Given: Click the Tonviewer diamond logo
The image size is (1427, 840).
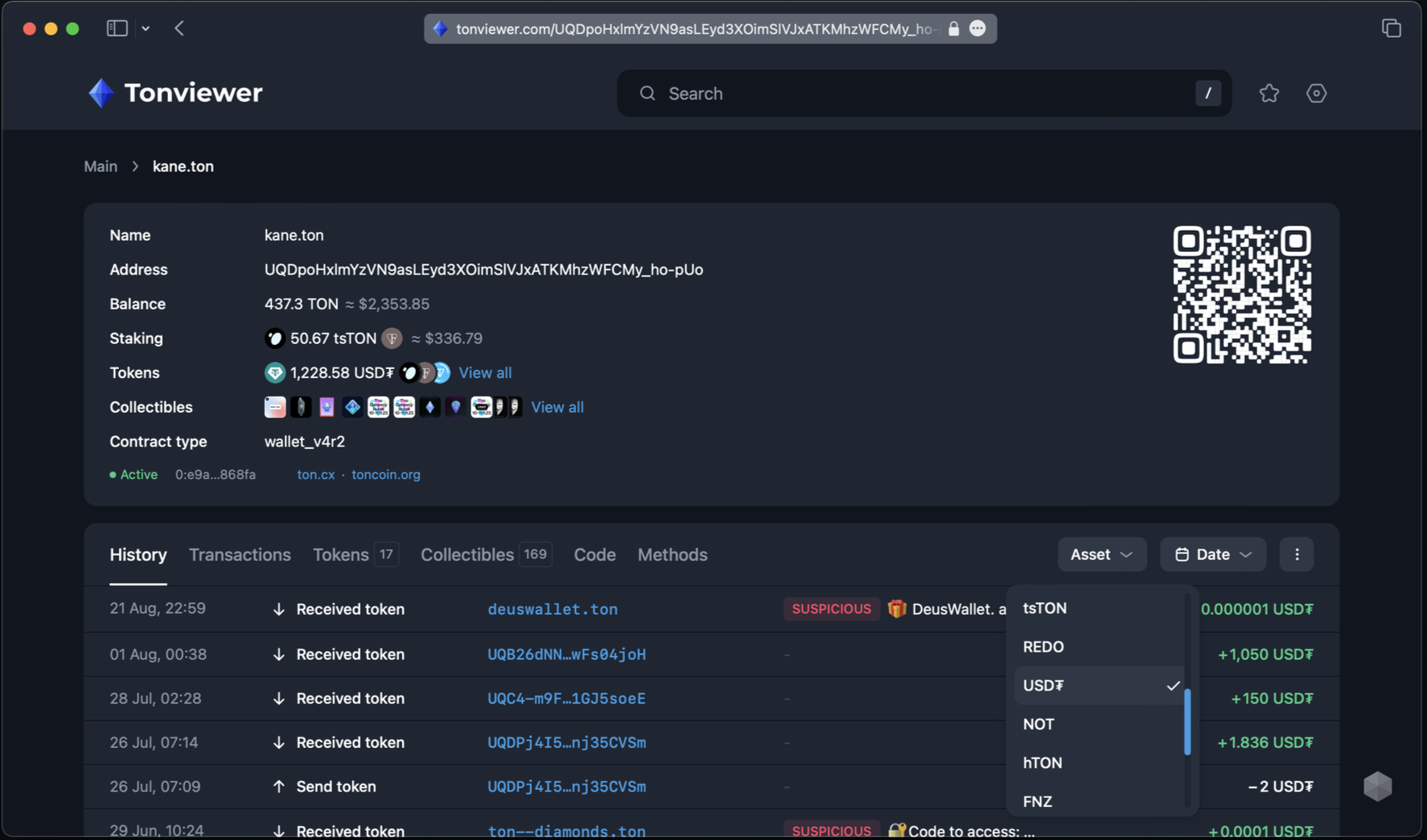Looking at the screenshot, I should [101, 93].
